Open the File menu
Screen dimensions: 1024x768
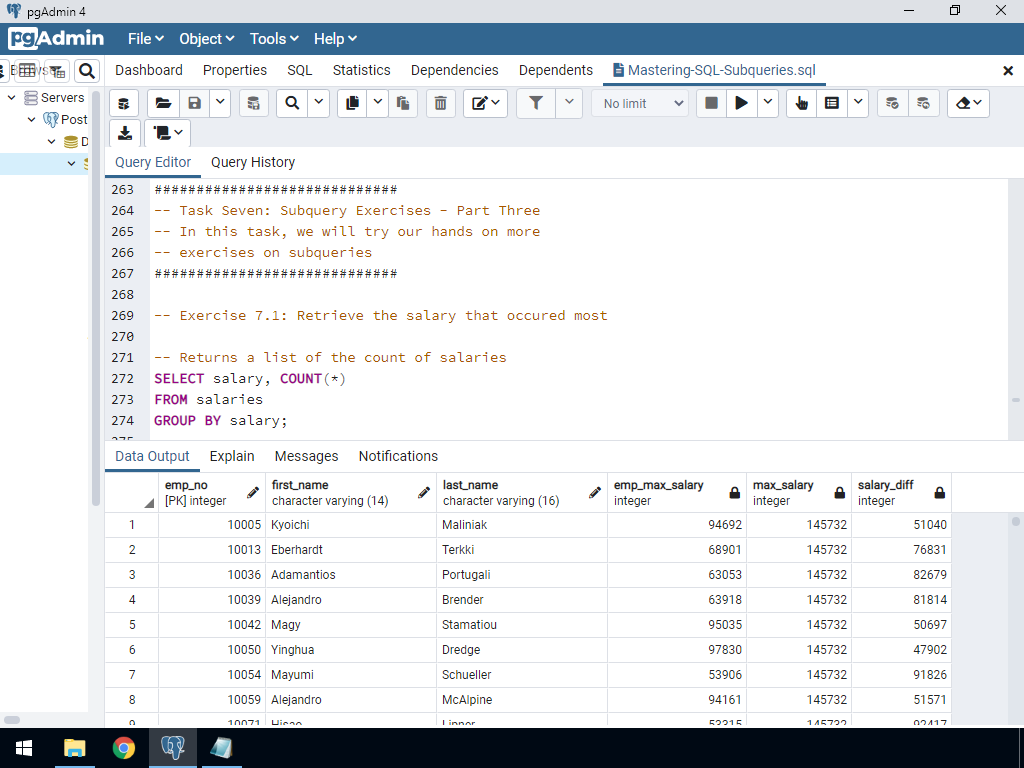click(x=145, y=39)
